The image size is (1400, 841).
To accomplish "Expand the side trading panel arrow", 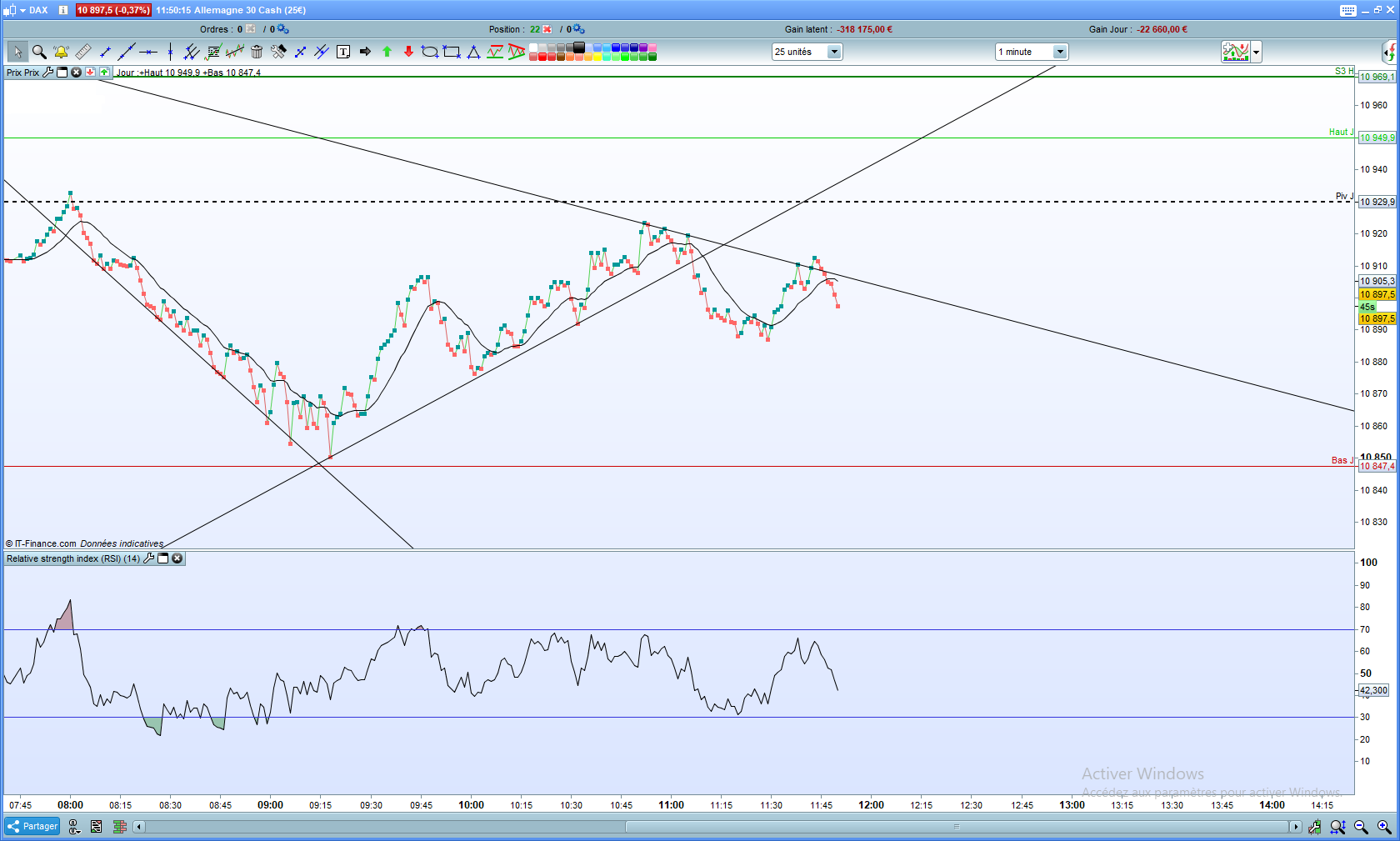I will coord(1390,52).
